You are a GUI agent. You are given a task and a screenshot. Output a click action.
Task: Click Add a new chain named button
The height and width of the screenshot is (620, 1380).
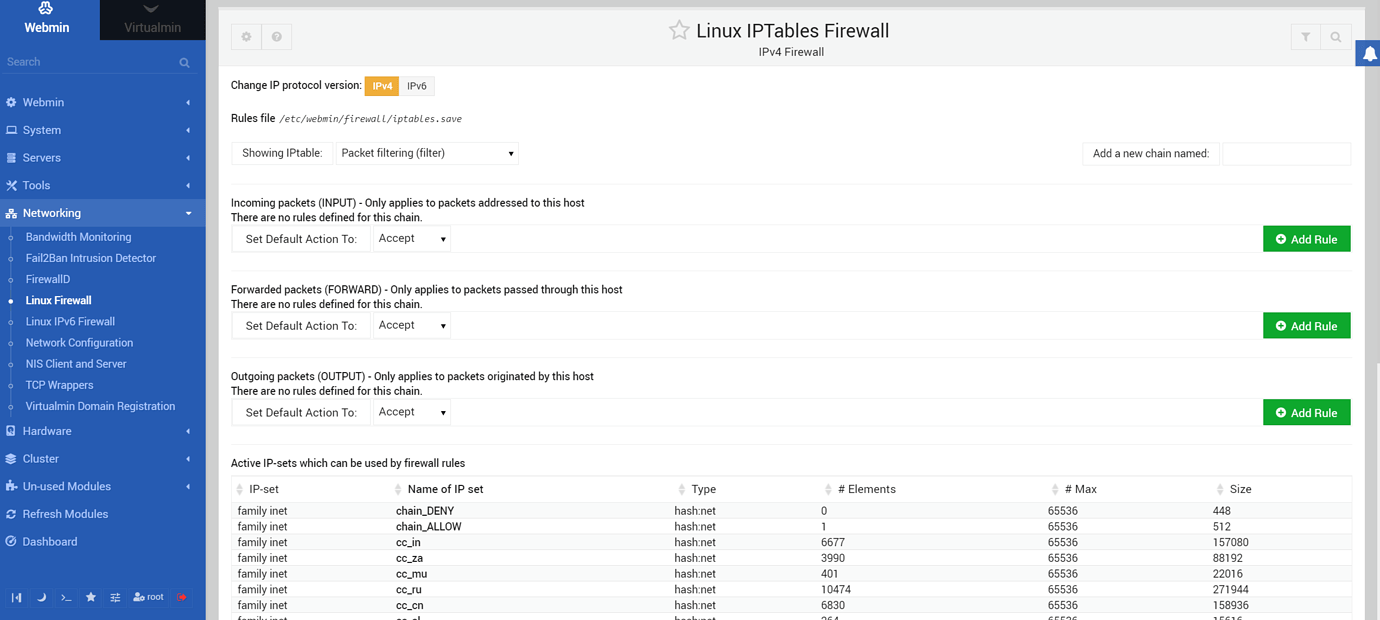pyautogui.click(x=1151, y=153)
